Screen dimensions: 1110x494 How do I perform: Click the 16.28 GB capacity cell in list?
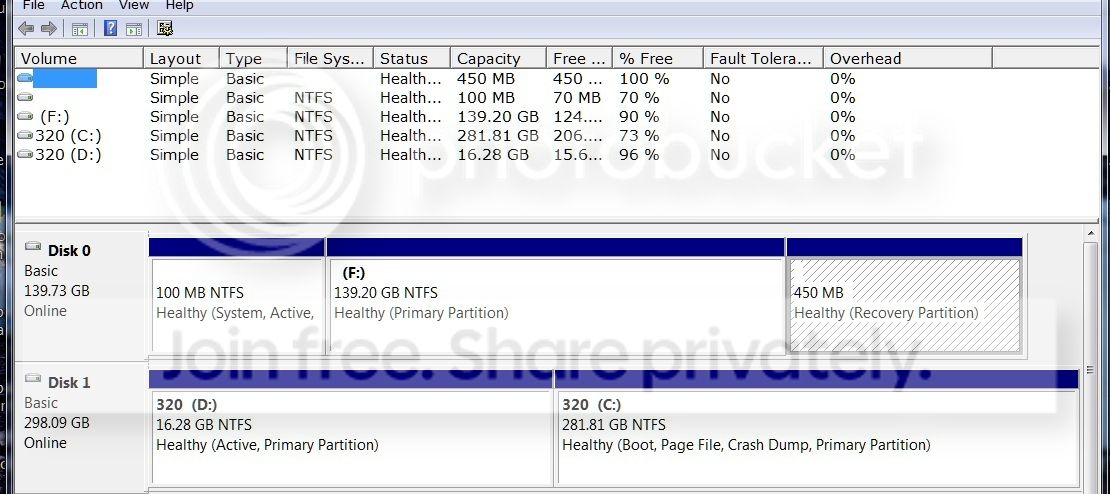[x=493, y=155]
